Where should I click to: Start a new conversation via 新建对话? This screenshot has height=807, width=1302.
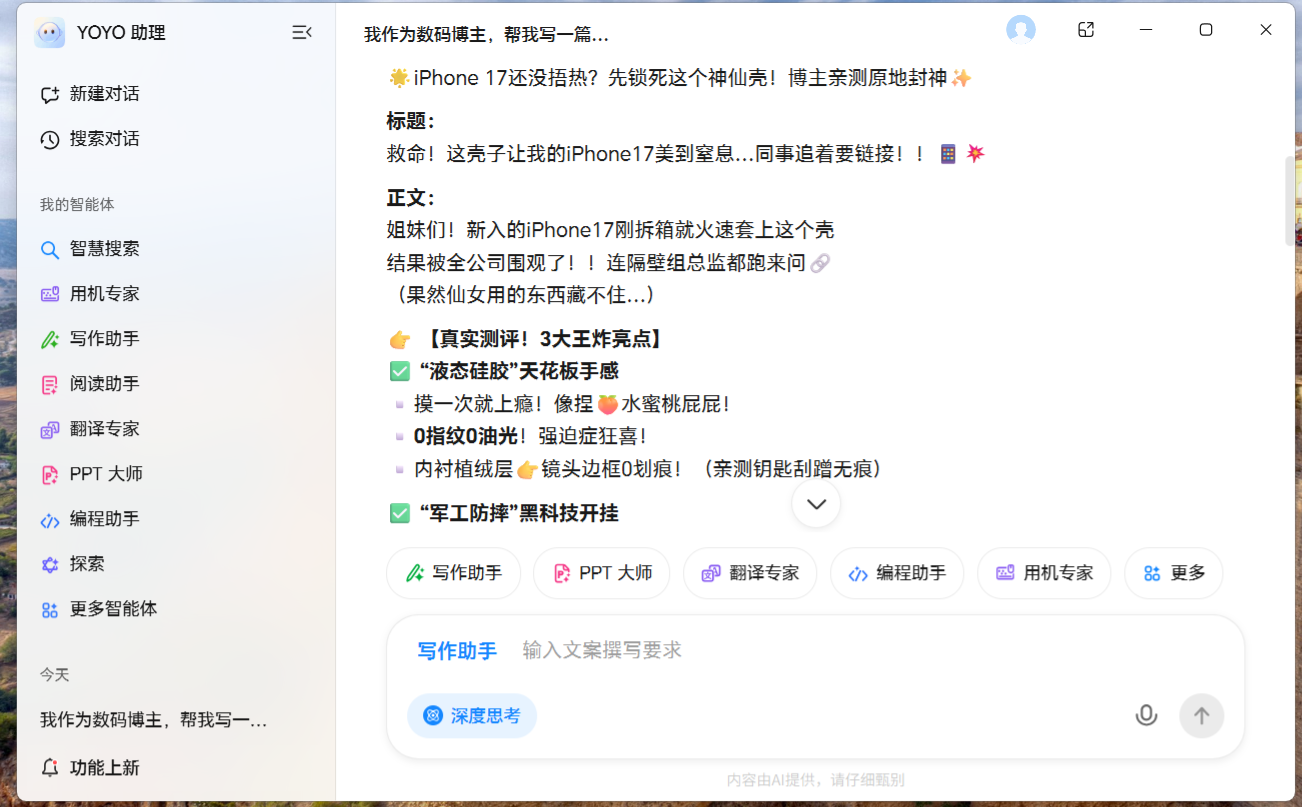[100, 93]
